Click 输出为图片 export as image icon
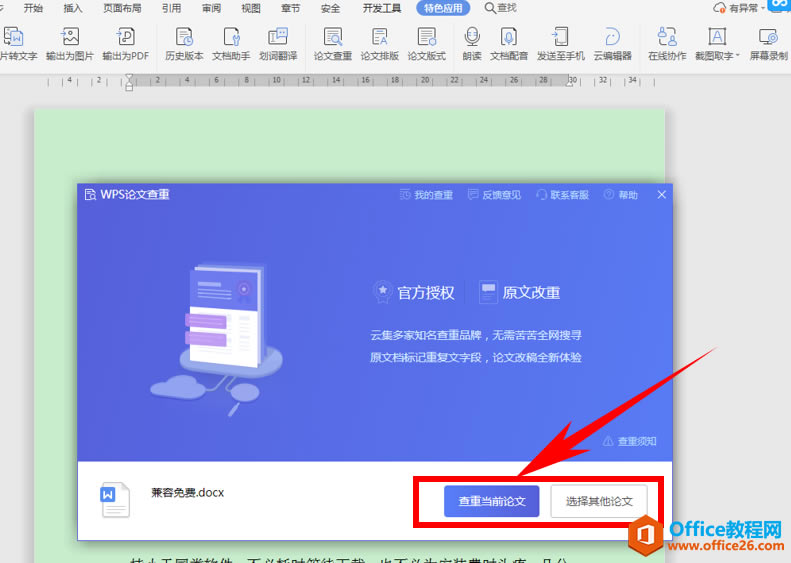Viewport: 791px width, 563px height. pos(70,37)
